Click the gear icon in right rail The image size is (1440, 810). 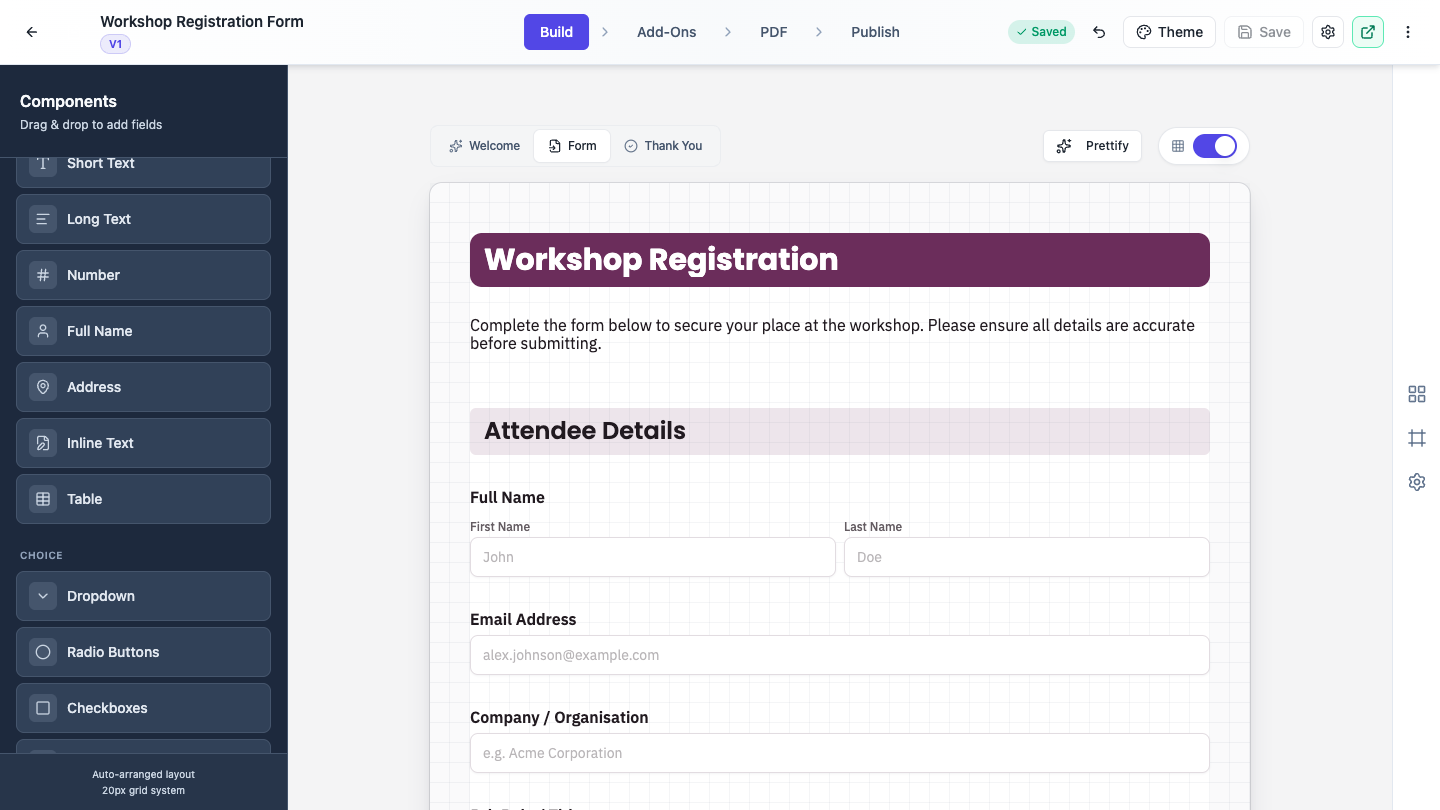[x=1417, y=482]
